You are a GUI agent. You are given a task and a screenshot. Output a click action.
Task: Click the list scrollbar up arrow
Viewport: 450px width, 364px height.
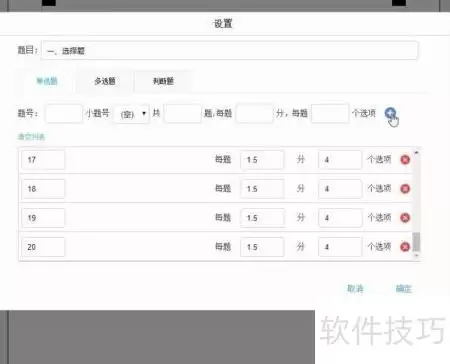coord(416,152)
